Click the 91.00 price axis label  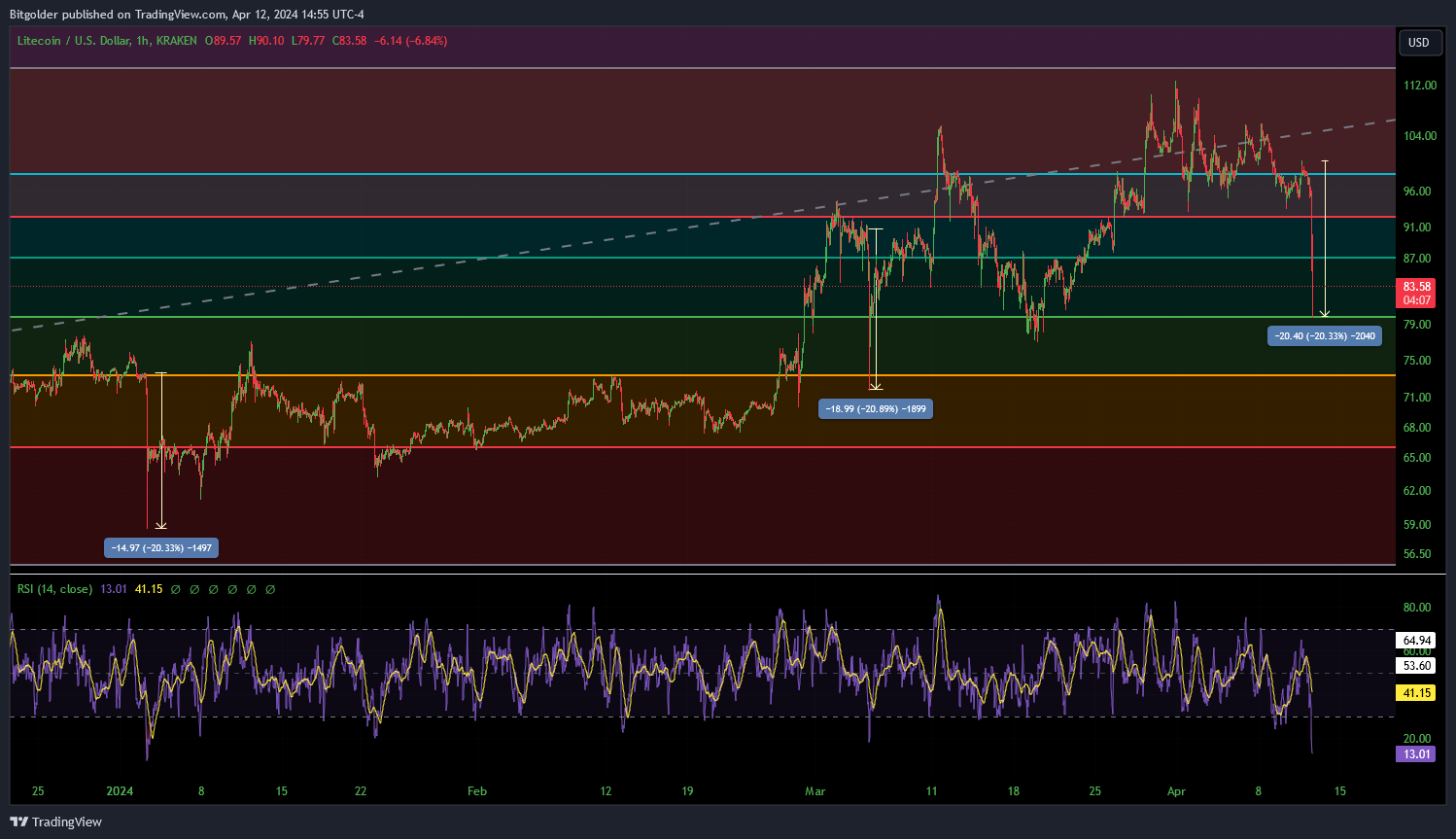[1417, 227]
